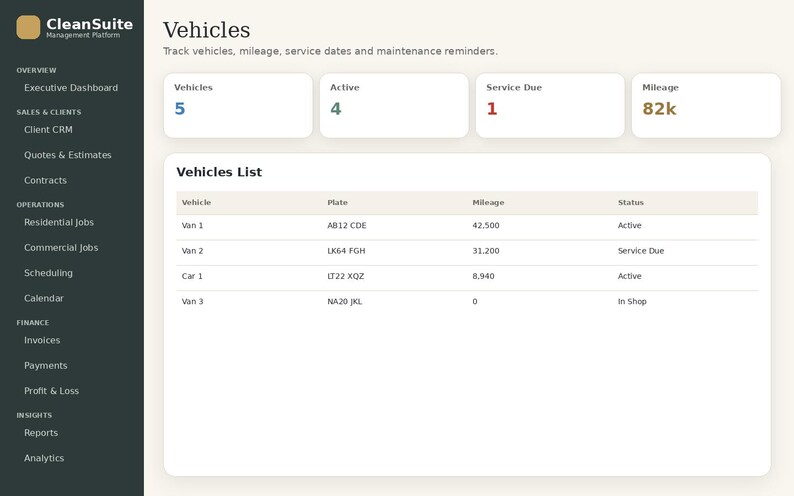View Profit & Loss page
This screenshot has height=496, width=794.
click(51, 391)
